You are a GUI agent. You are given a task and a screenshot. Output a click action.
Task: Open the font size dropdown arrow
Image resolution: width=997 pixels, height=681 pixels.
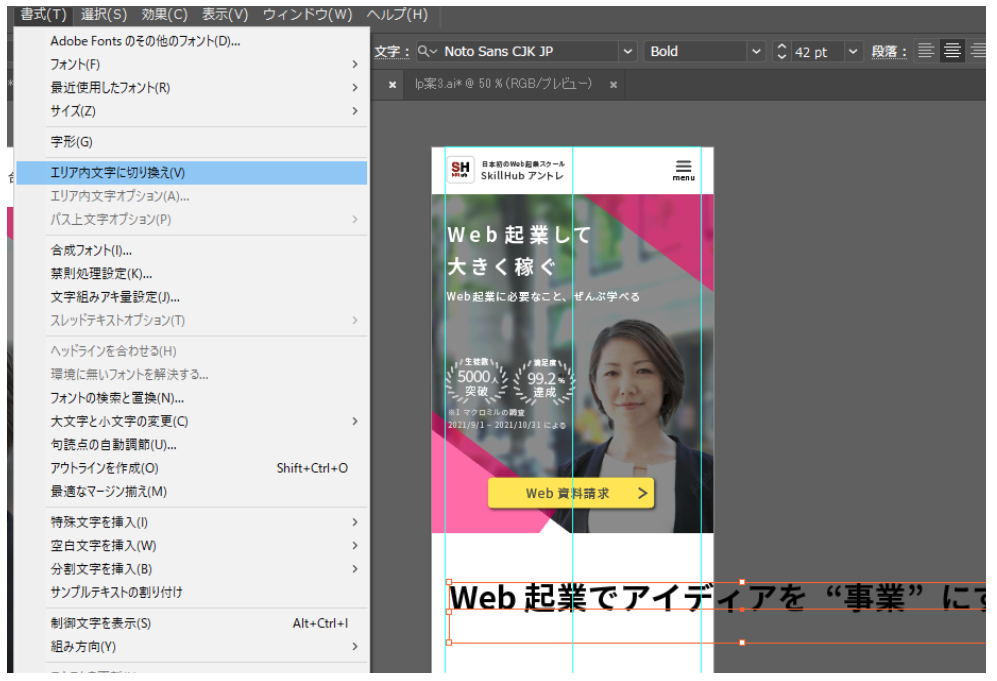(x=853, y=52)
